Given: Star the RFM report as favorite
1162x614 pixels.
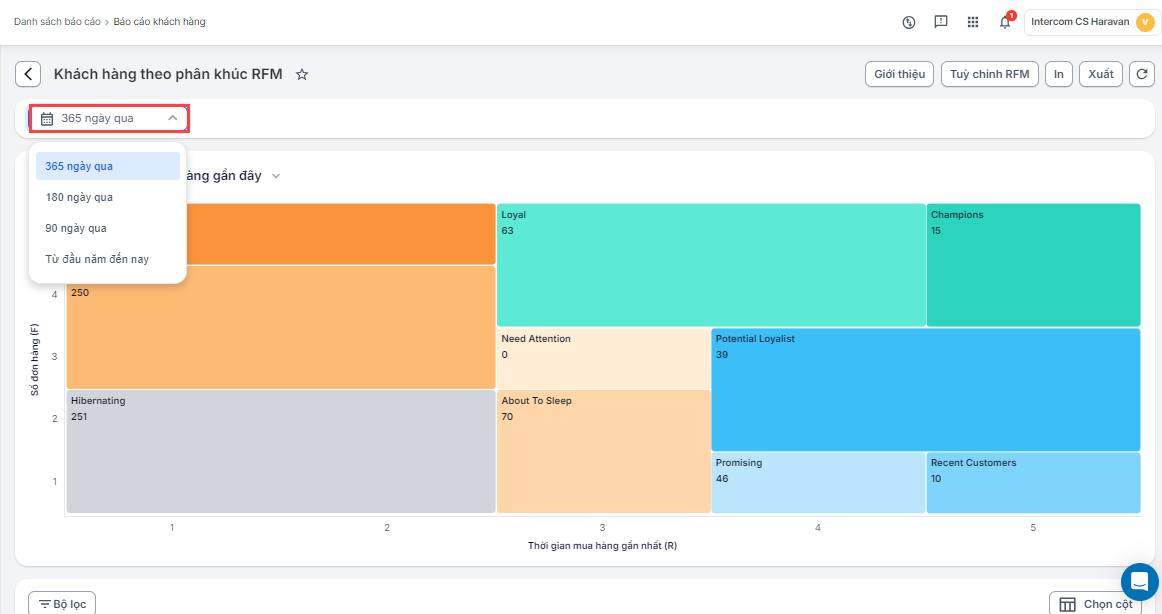Looking at the screenshot, I should 302,74.
